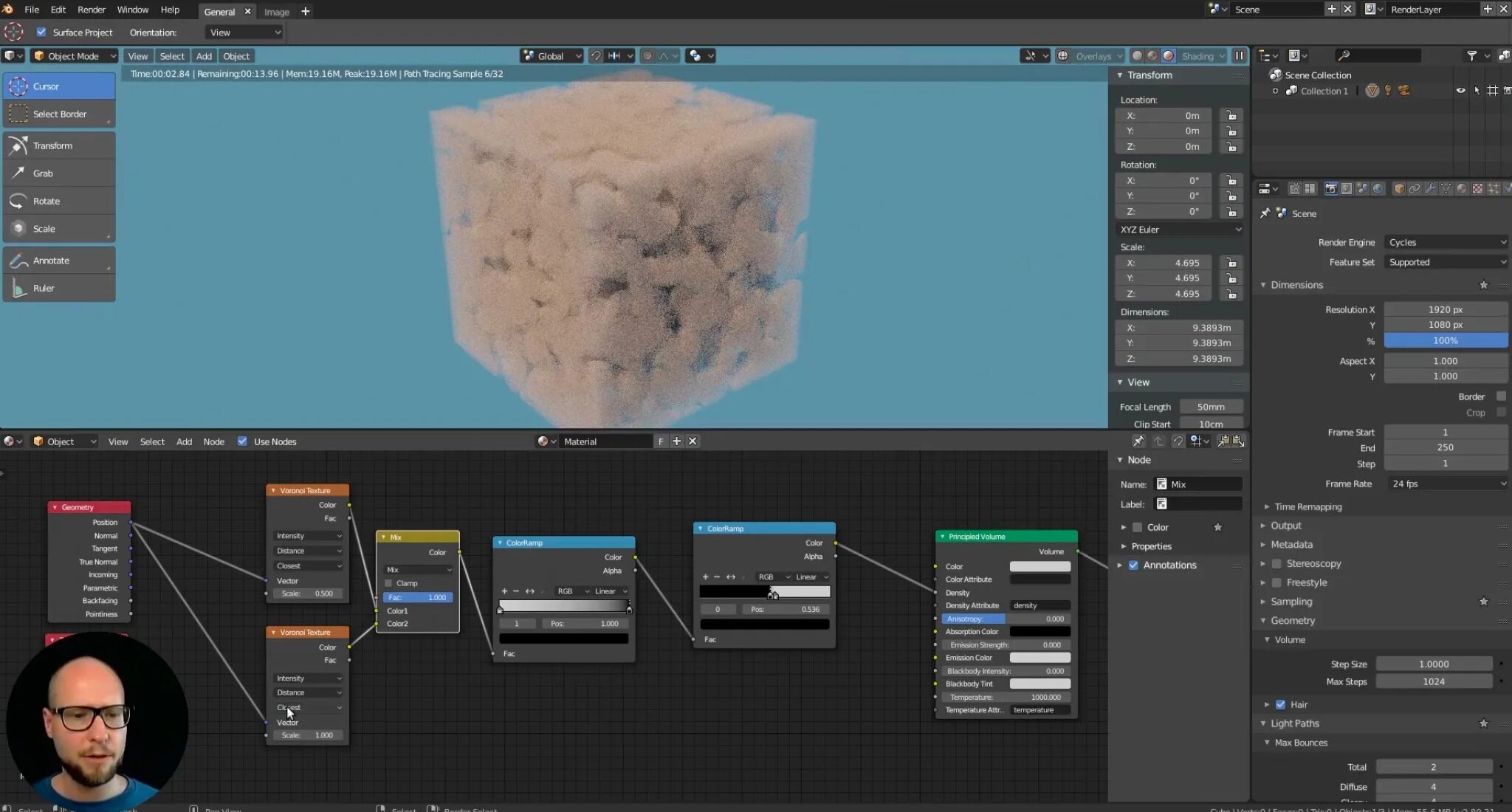Toggle the Hair checkbox in Geometry
1512x812 pixels.
coord(1280,704)
